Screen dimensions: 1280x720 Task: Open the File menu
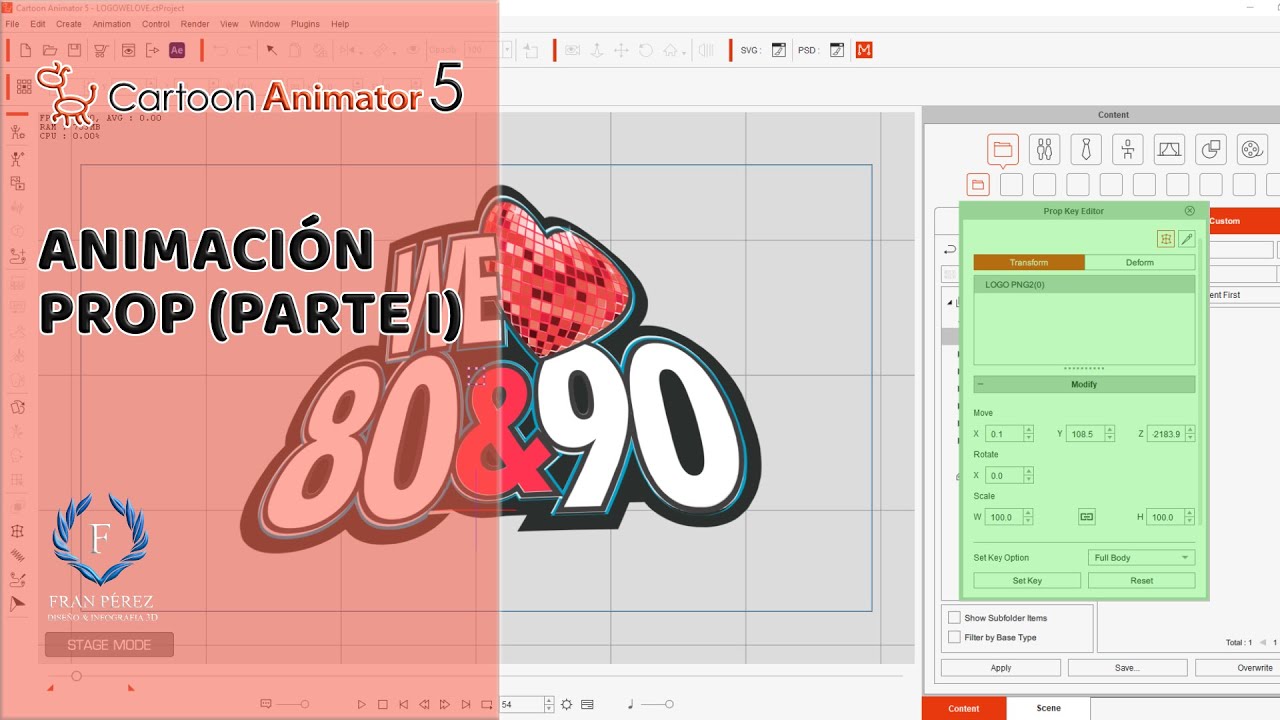click(x=13, y=24)
